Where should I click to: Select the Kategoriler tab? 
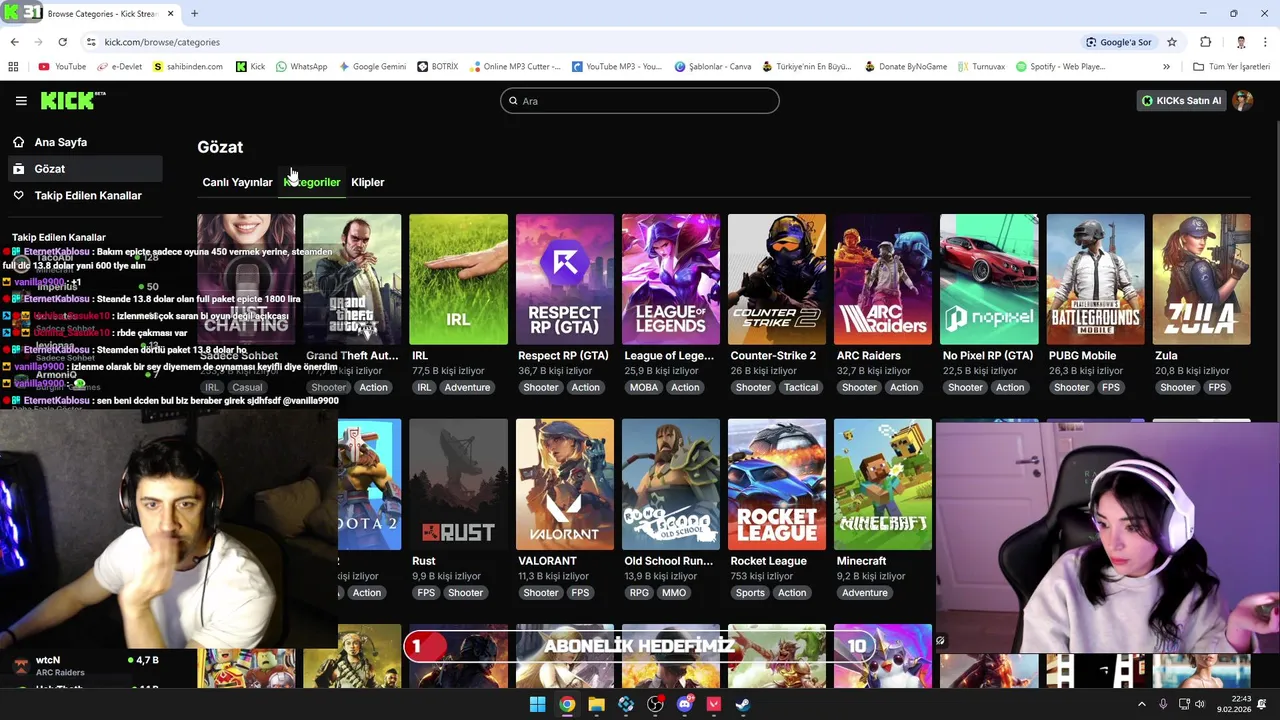click(312, 182)
